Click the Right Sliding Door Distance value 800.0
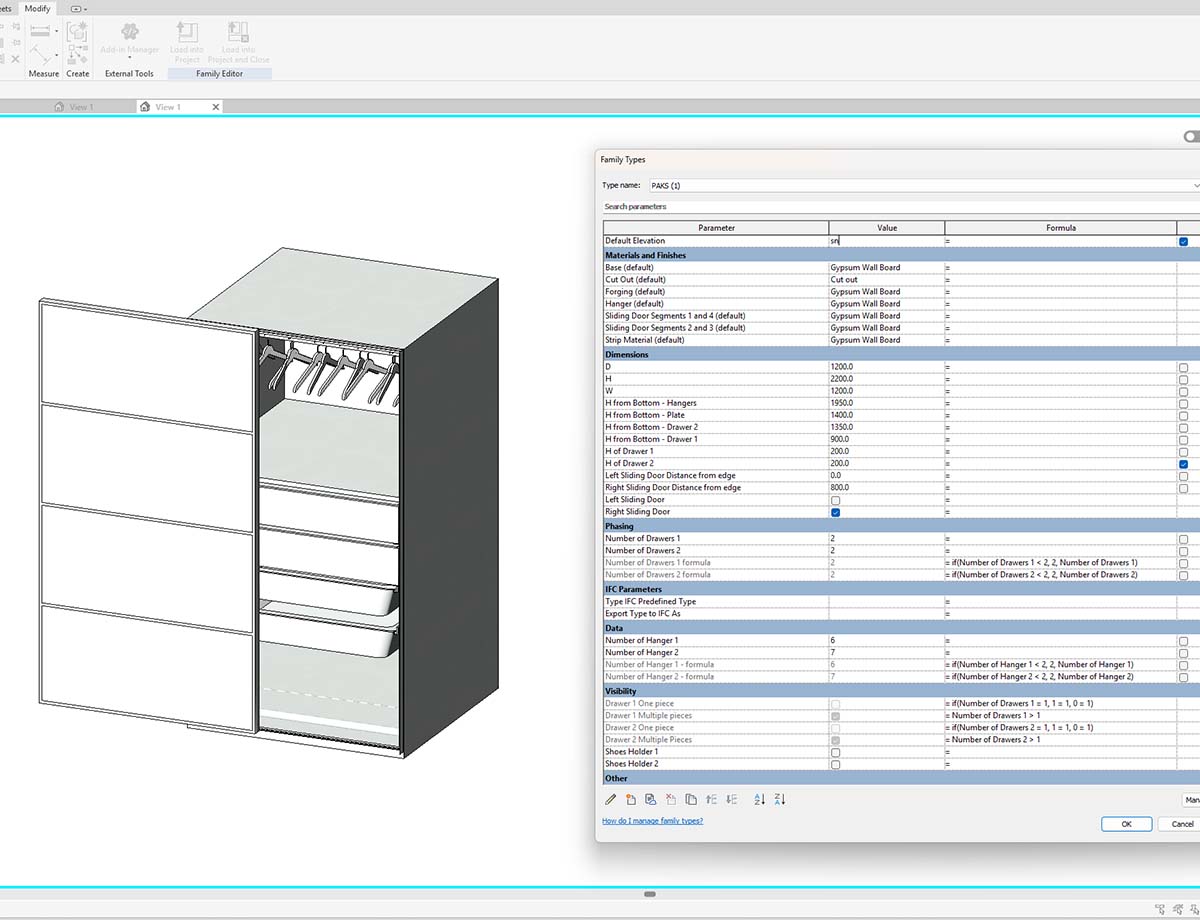 [x=887, y=488]
